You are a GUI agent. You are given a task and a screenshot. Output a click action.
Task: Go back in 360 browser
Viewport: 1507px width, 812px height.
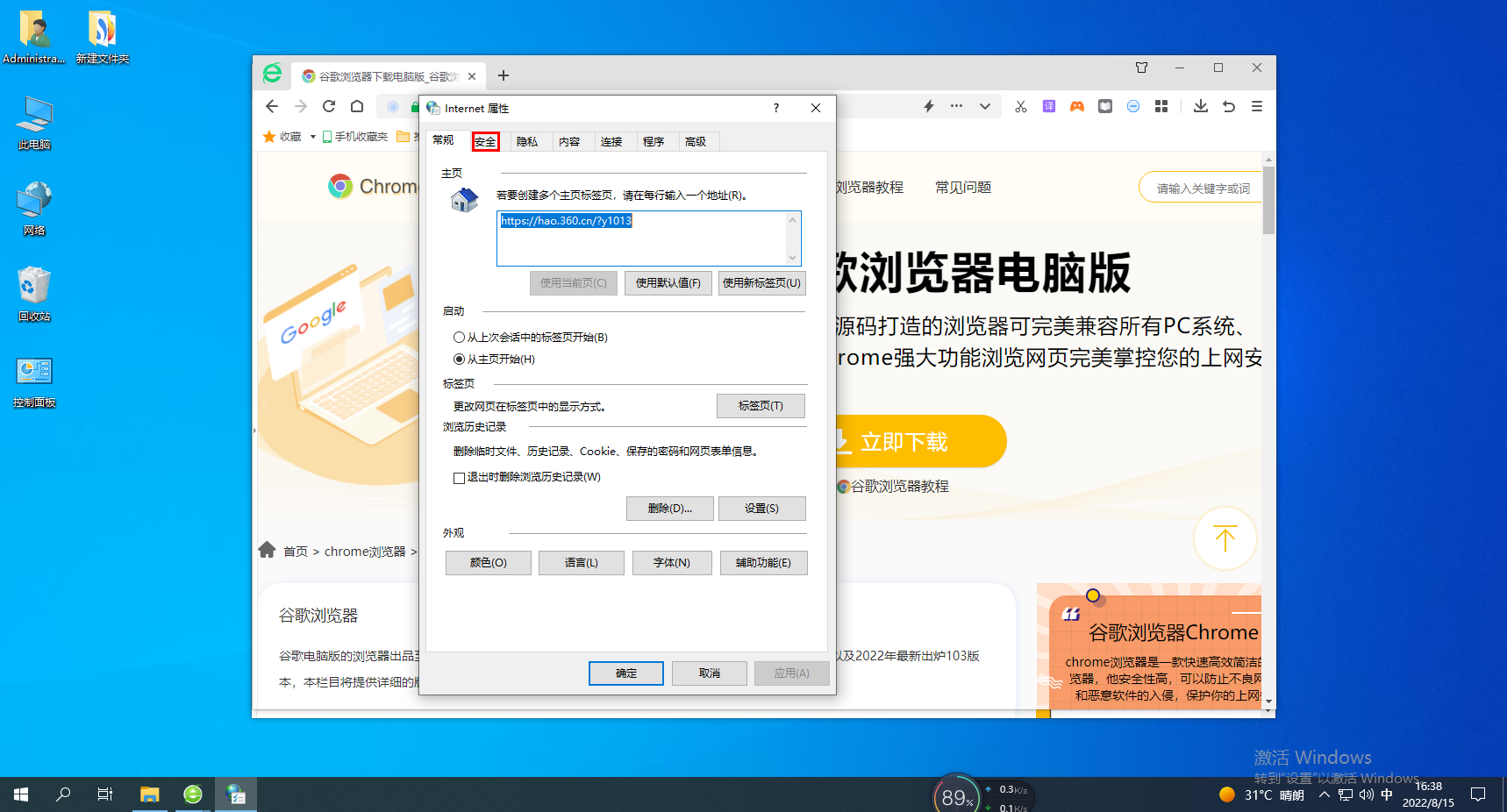point(272,106)
